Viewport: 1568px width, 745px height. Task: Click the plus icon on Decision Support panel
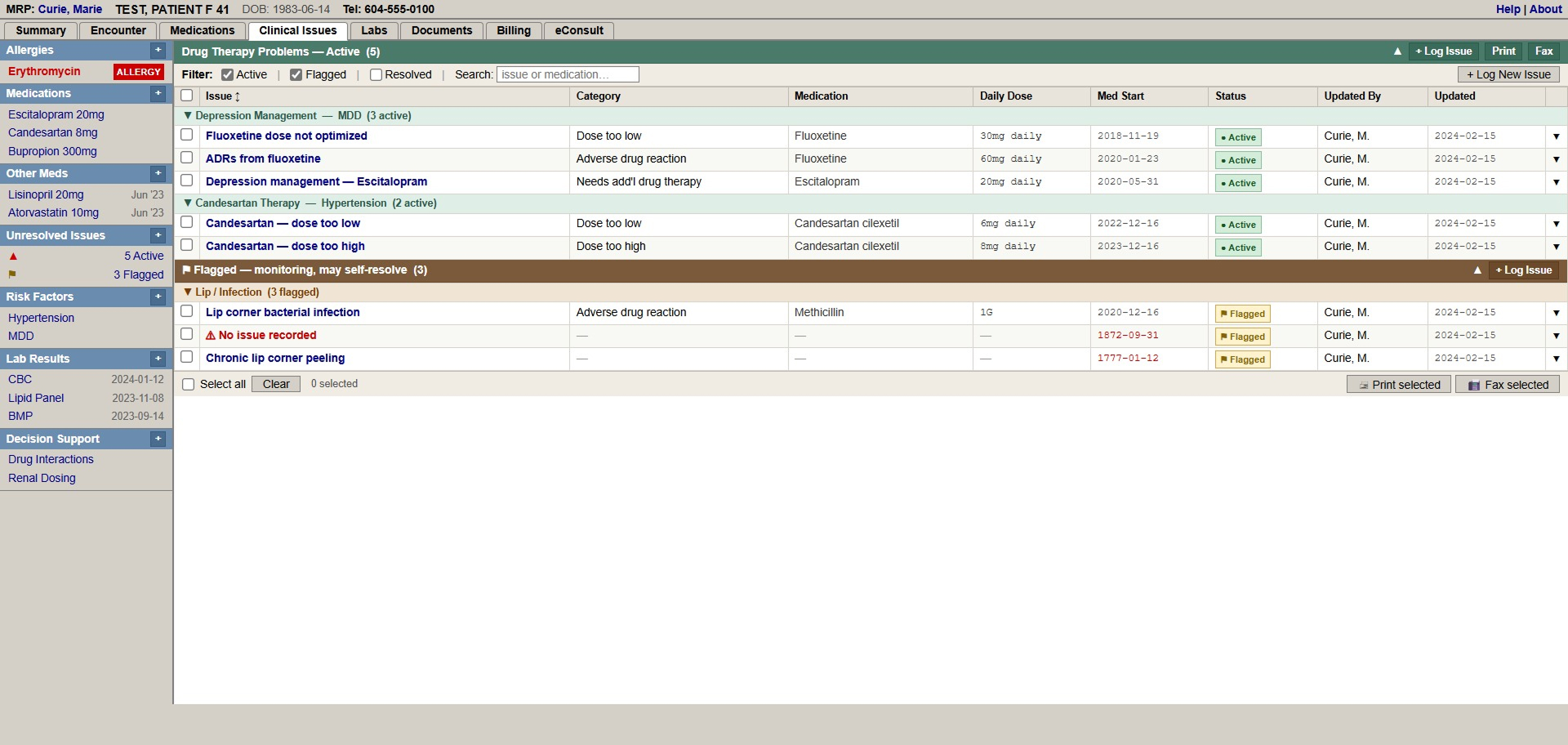[x=158, y=439]
